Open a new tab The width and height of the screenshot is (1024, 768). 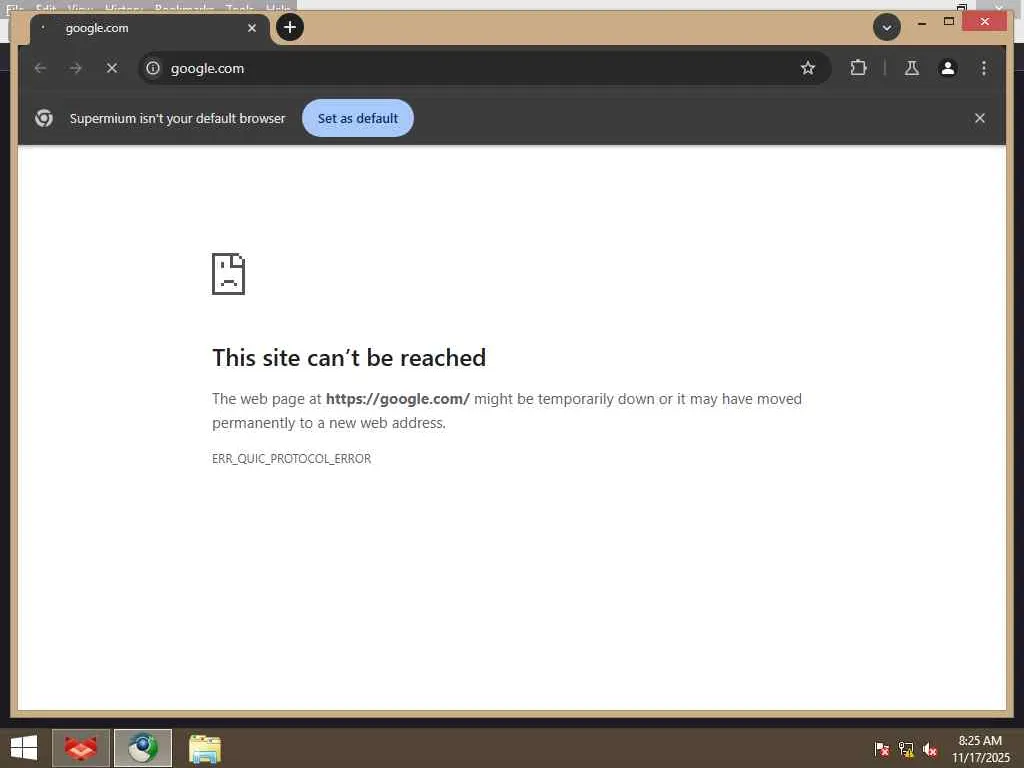pyautogui.click(x=290, y=27)
